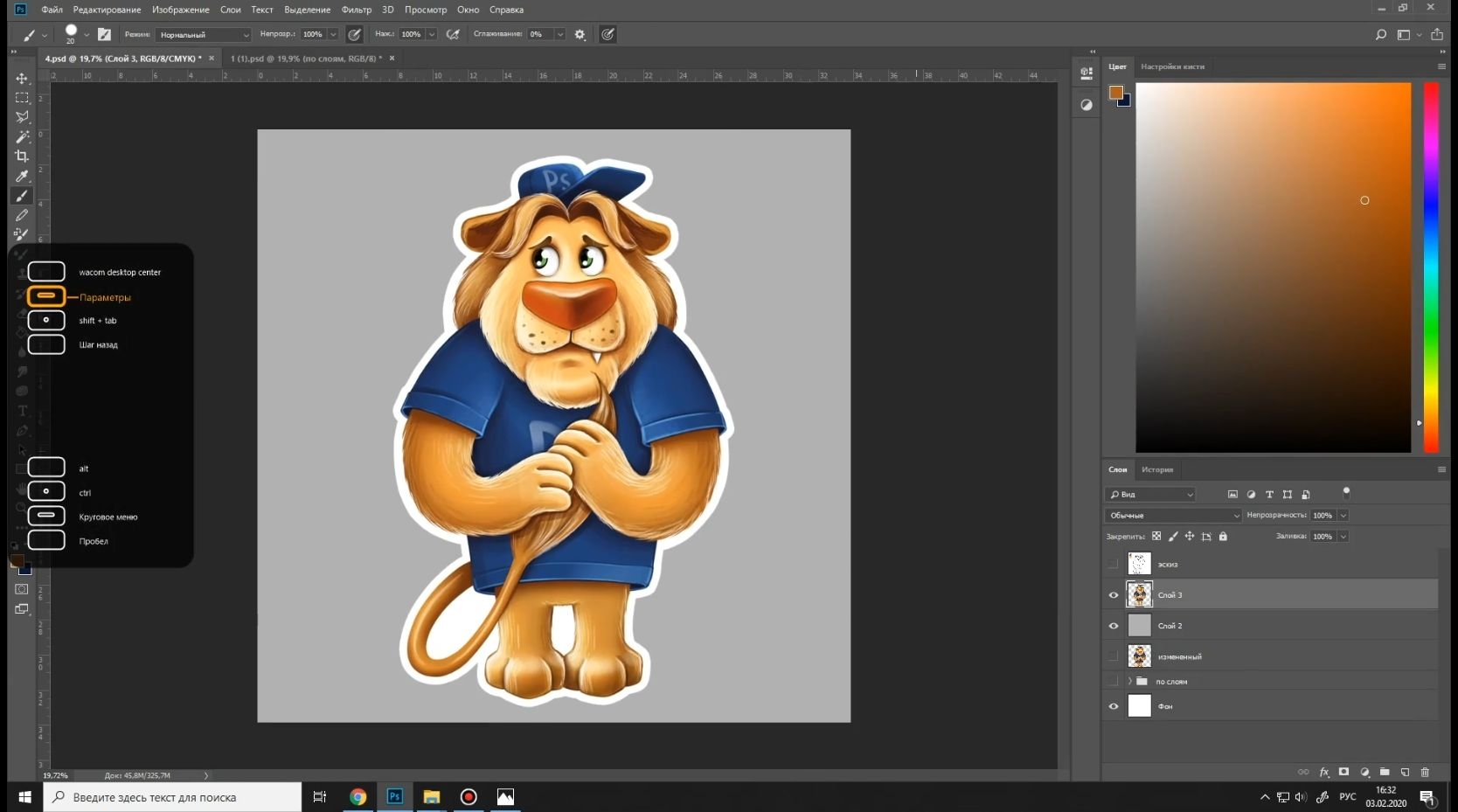
Task: Select the Magic Wand tool
Action: click(22, 136)
